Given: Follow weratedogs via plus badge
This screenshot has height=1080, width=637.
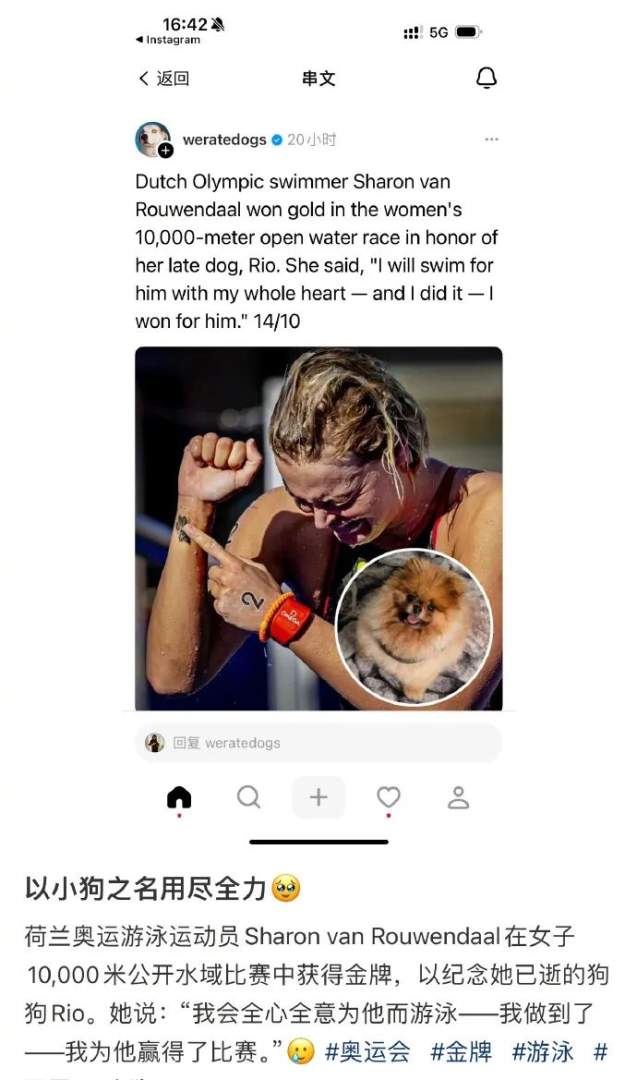Looking at the screenshot, I should pos(165,151).
